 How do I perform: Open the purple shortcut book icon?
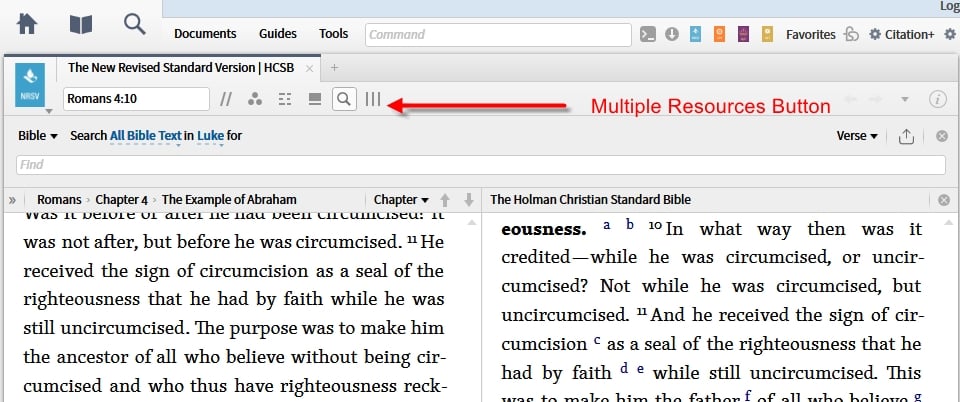[x=743, y=34]
